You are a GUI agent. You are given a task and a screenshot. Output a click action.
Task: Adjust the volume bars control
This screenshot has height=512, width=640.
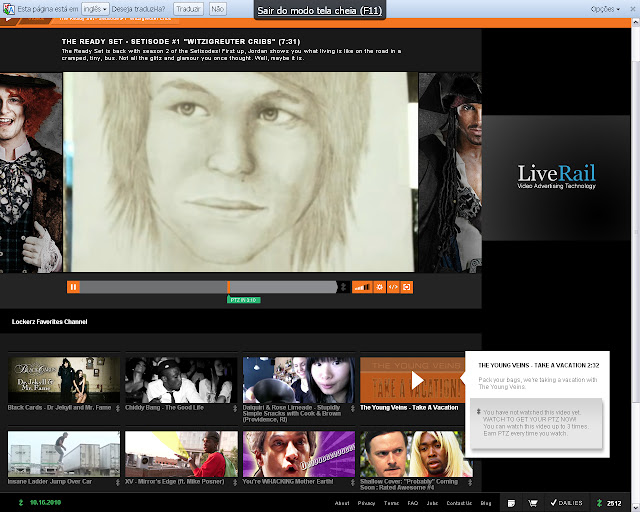[362, 287]
